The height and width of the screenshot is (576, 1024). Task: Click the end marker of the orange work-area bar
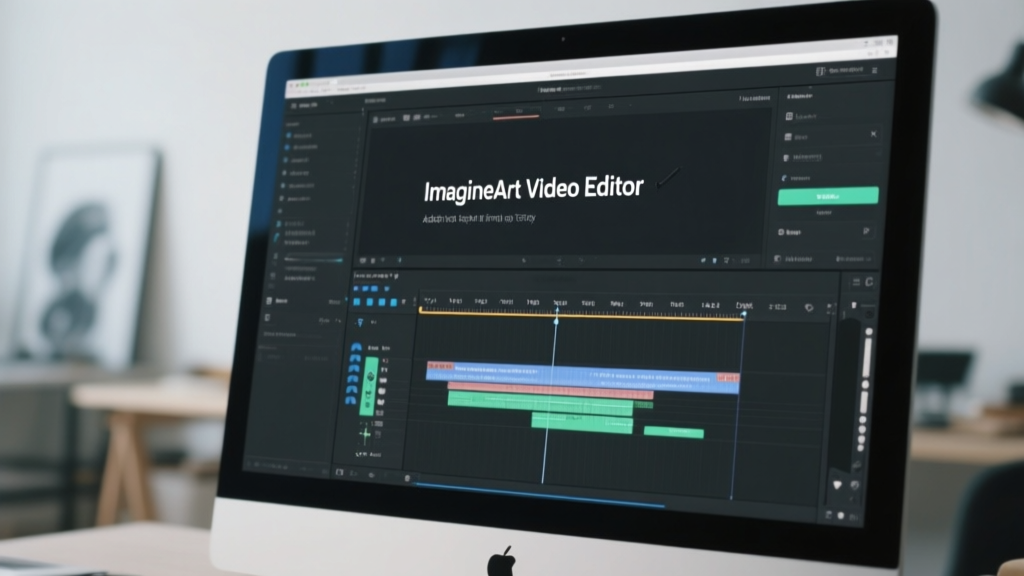click(743, 315)
